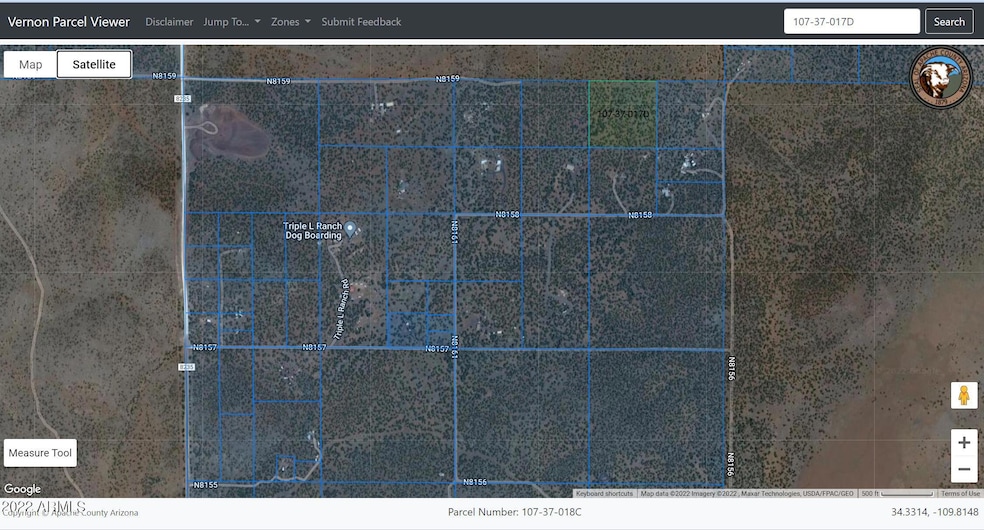984x530 pixels.
Task: Zoom in with the plus button
Action: click(x=963, y=442)
